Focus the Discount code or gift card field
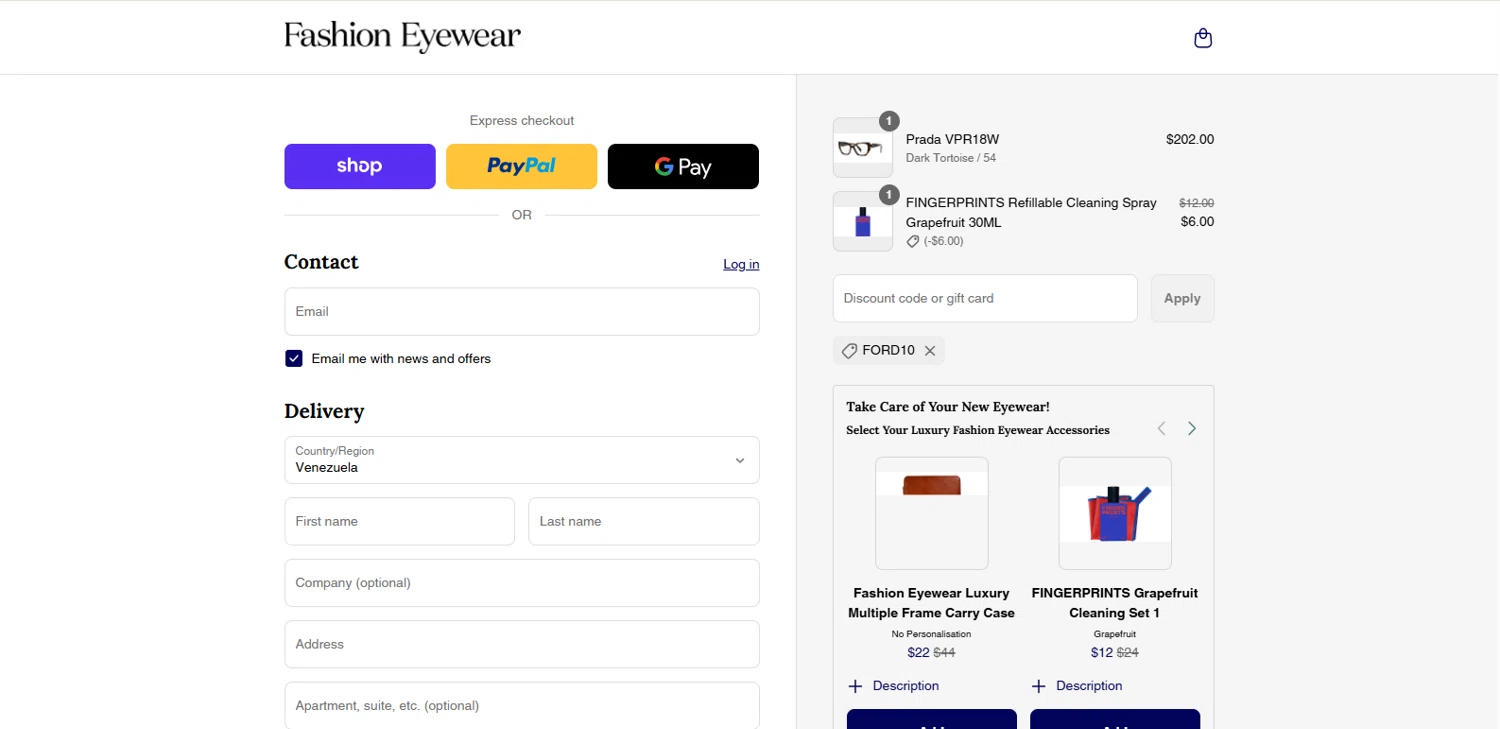Viewport: 1500px width, 729px height. pos(985,298)
